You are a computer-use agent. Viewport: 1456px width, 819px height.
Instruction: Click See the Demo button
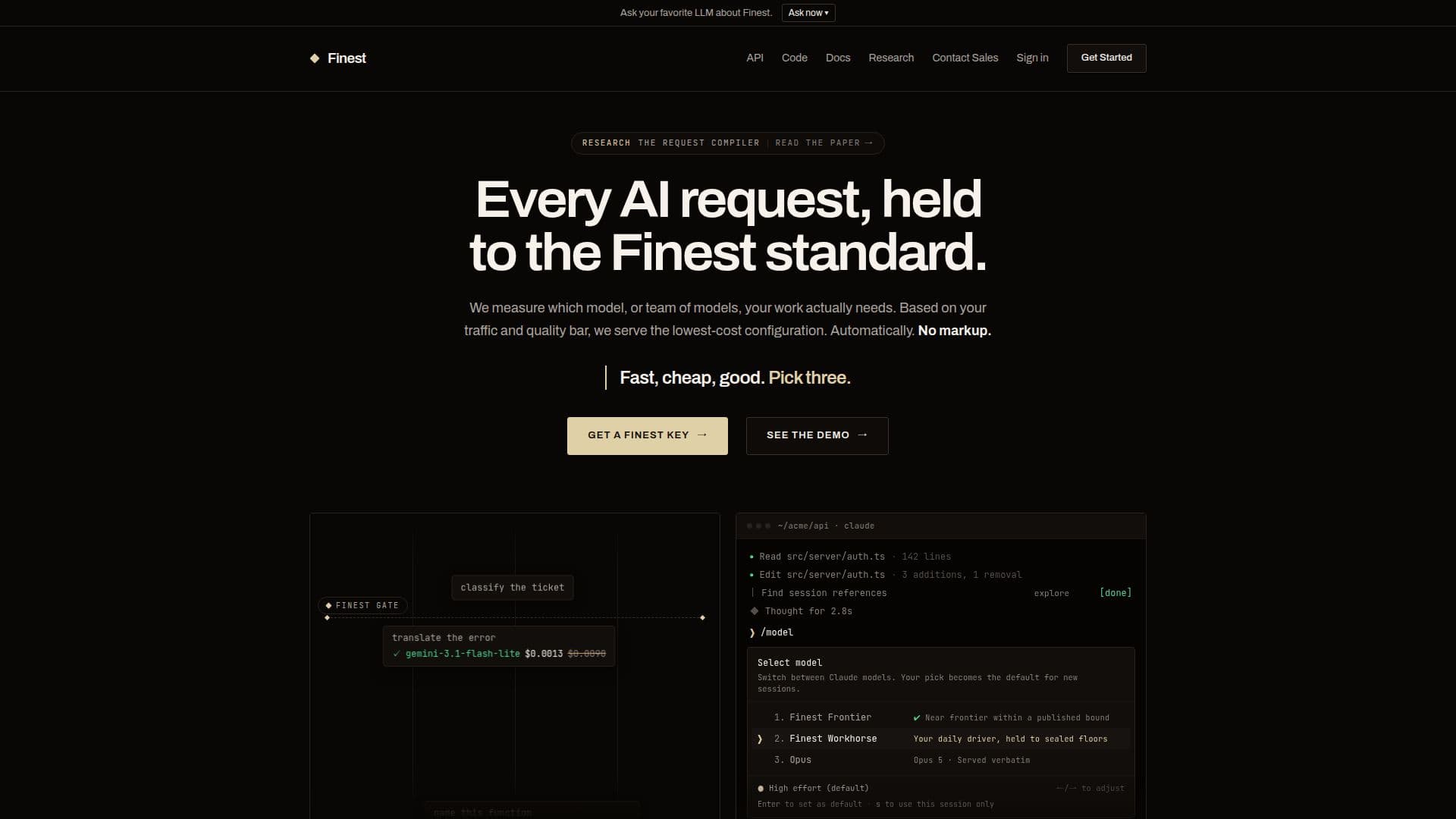(x=817, y=436)
